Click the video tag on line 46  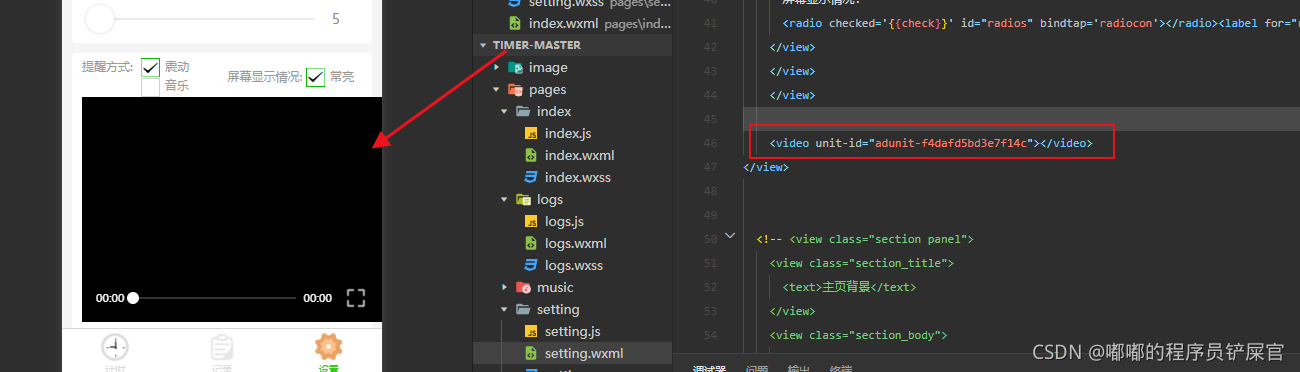[x=930, y=143]
